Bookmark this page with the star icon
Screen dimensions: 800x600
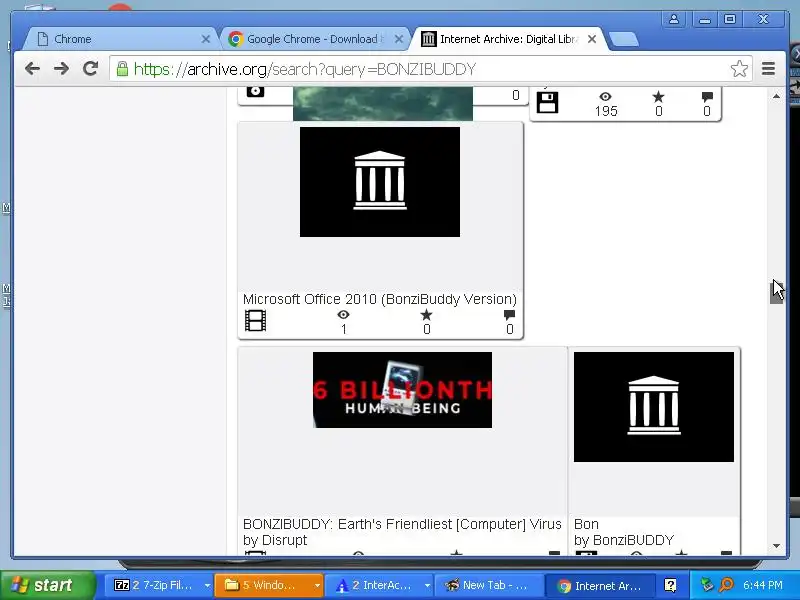739,68
